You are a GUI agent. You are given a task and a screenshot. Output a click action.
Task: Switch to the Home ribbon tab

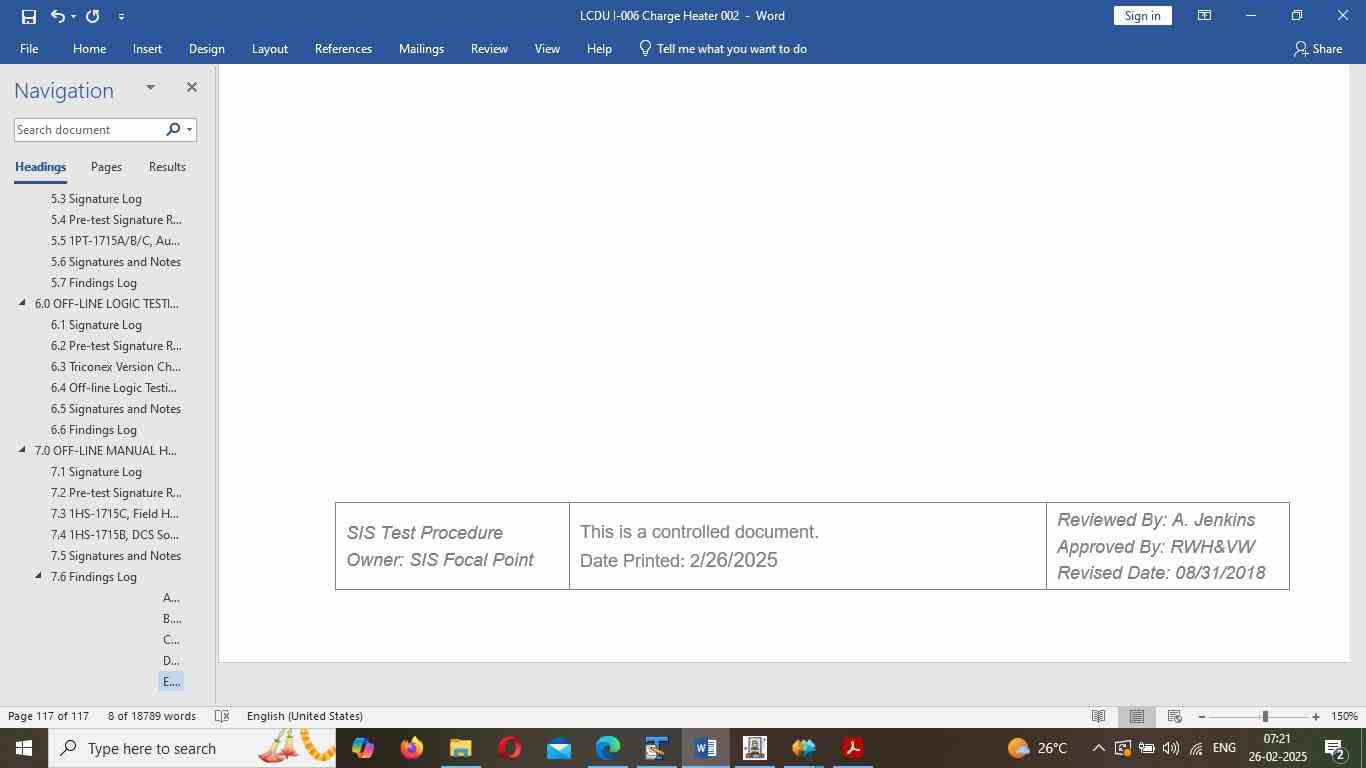[x=89, y=49]
